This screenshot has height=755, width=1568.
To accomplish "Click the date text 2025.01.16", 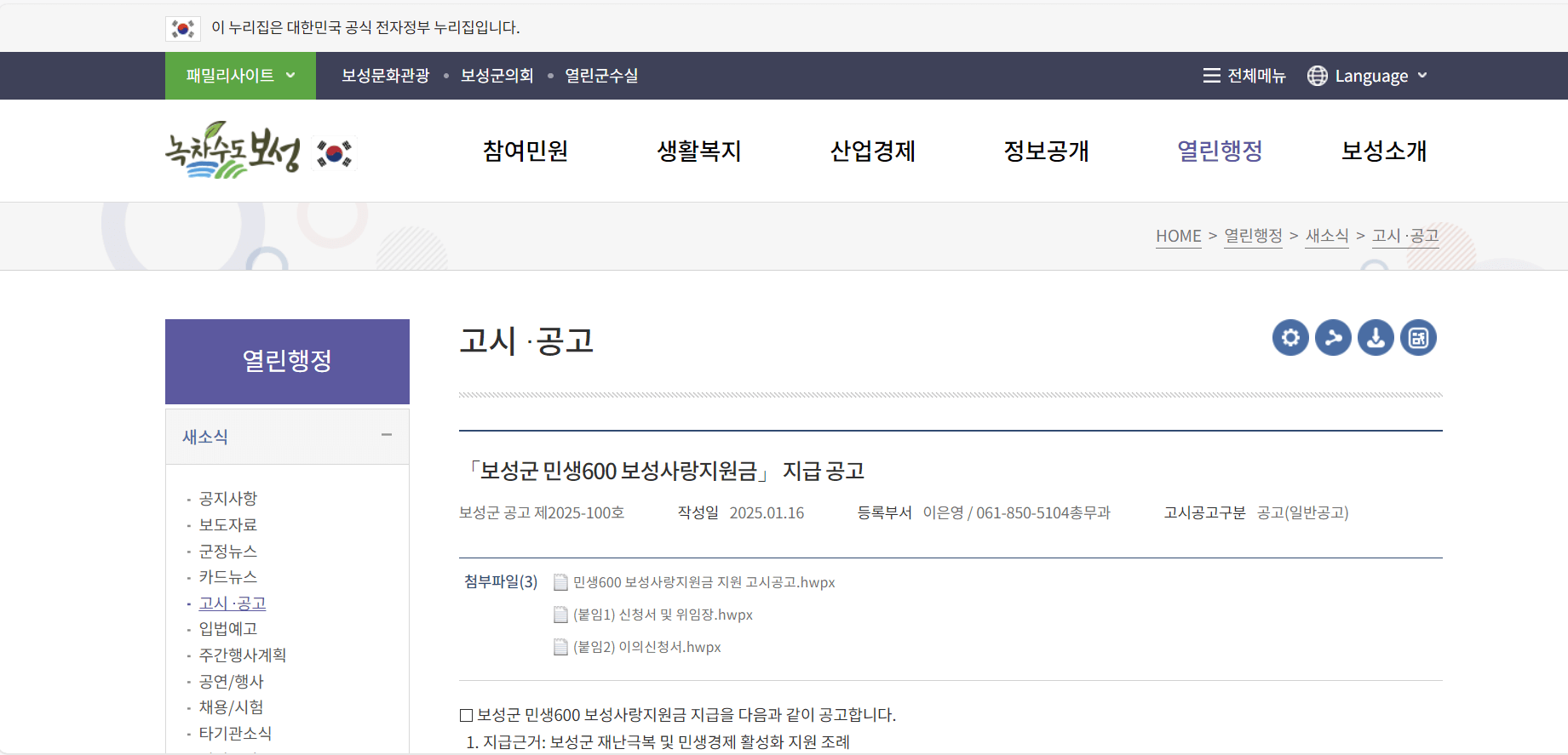I will point(767,513).
